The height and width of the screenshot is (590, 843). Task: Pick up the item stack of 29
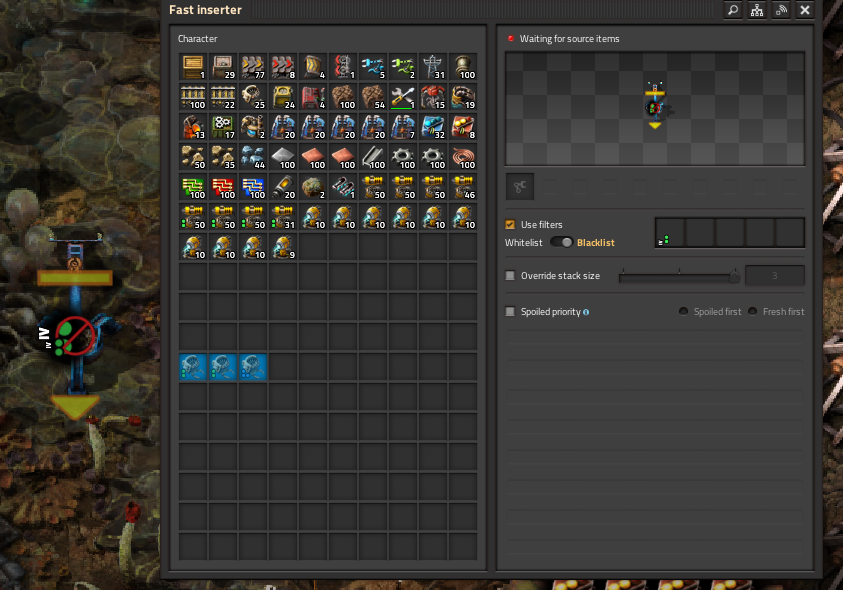[223, 67]
